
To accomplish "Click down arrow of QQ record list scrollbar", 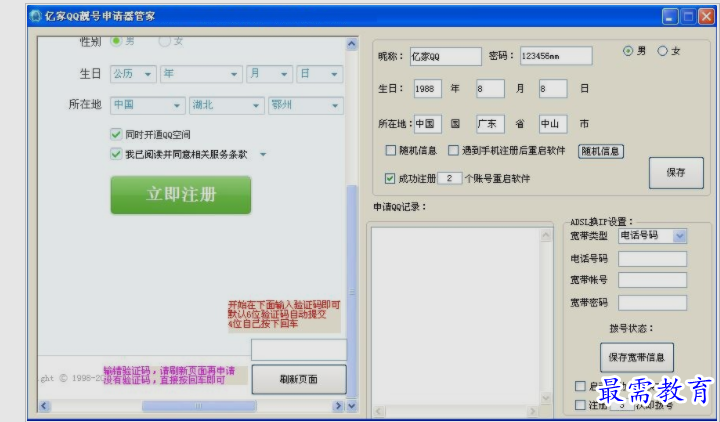I will coord(546,398).
